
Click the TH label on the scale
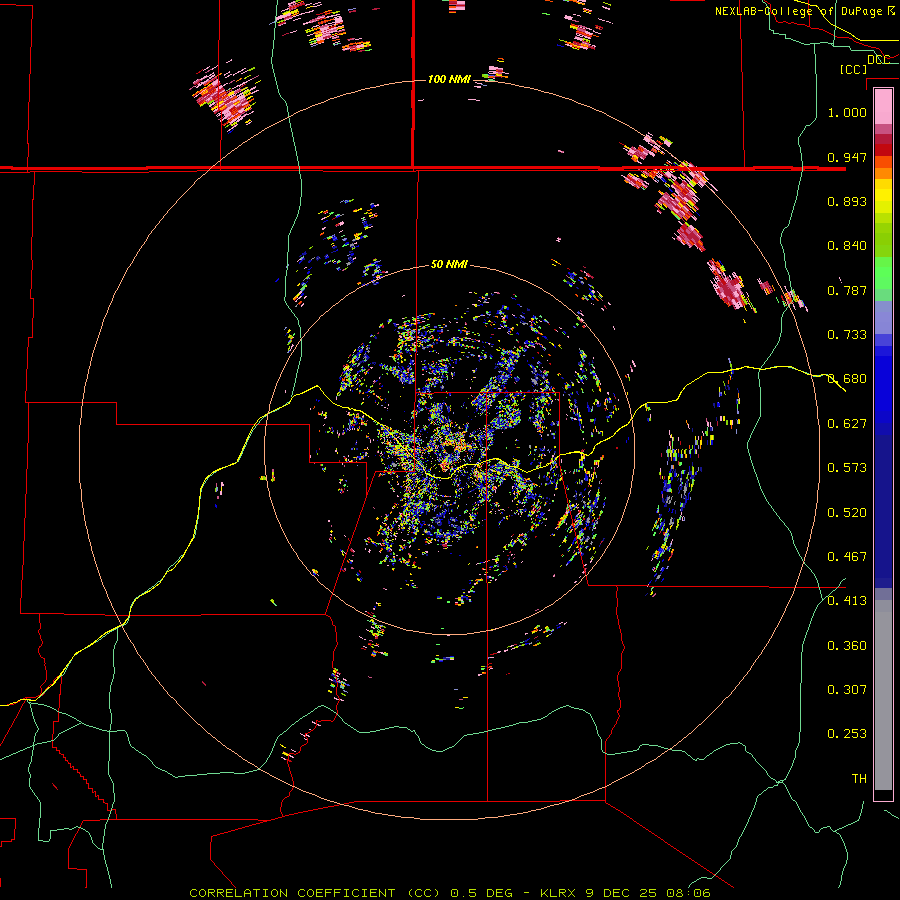click(859, 779)
